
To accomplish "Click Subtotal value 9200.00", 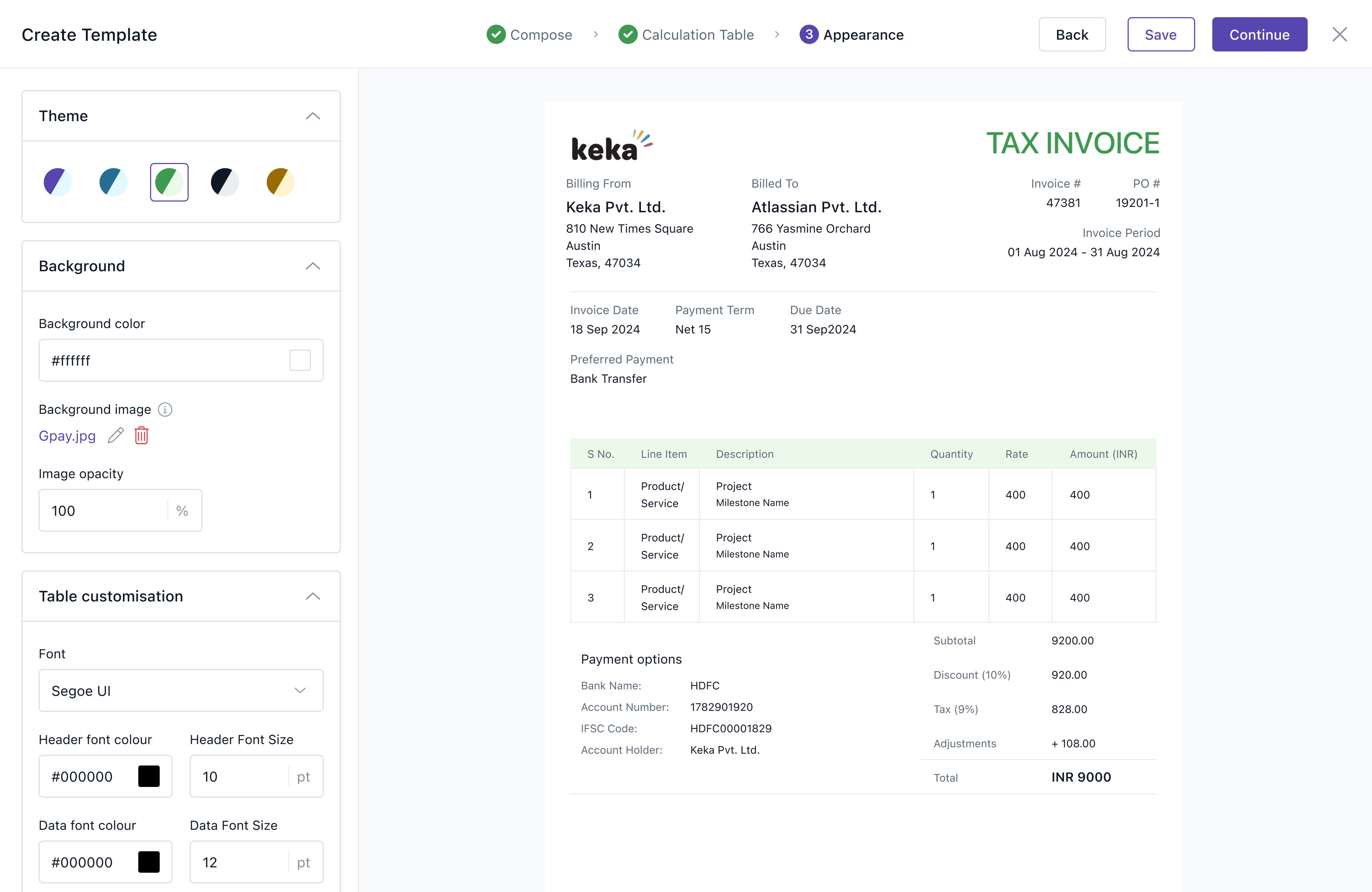I will click(x=1072, y=641).
